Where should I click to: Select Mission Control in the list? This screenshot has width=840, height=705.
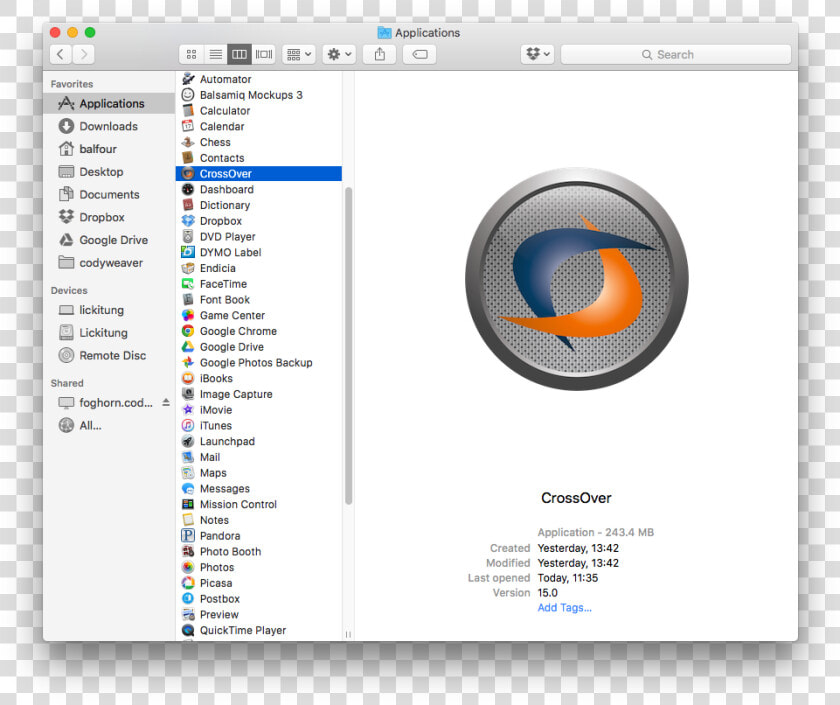click(259, 504)
